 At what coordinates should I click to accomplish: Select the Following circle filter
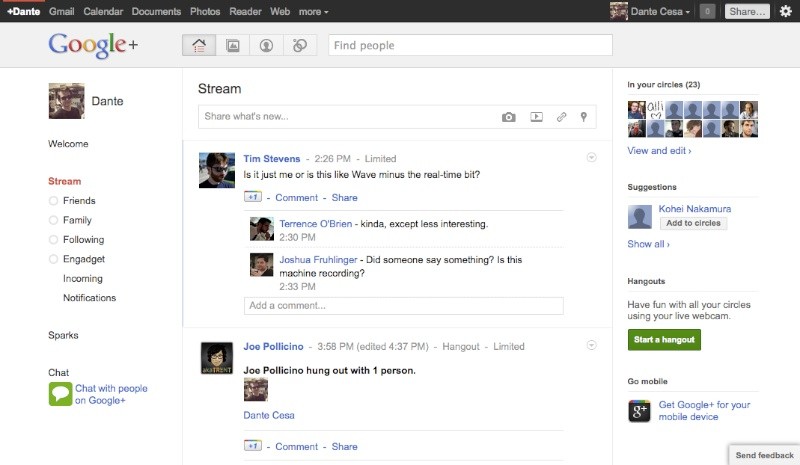tap(77, 239)
